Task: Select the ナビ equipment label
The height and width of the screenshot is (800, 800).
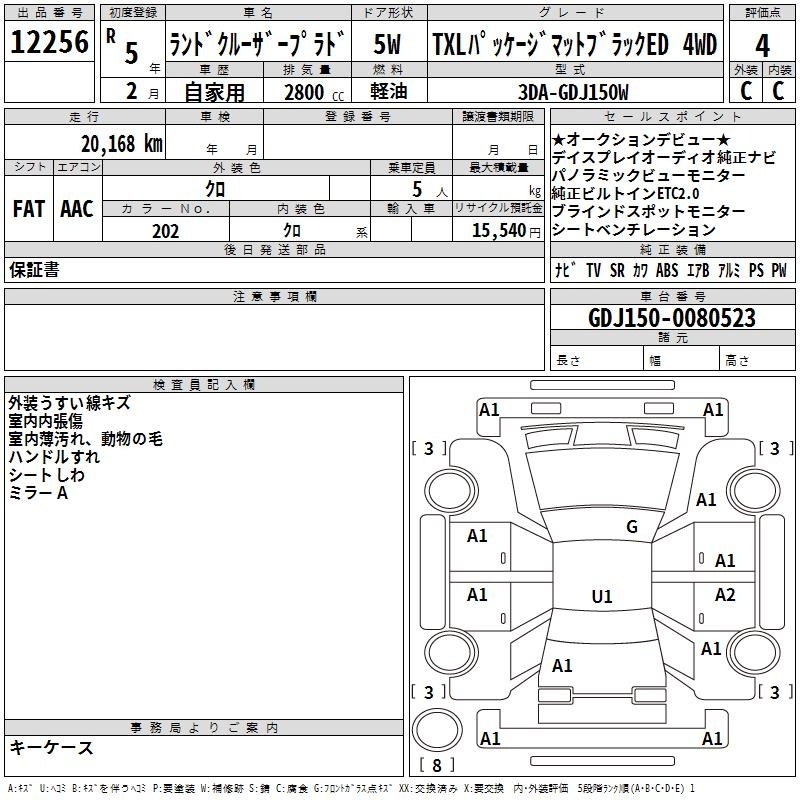Action: (563, 270)
